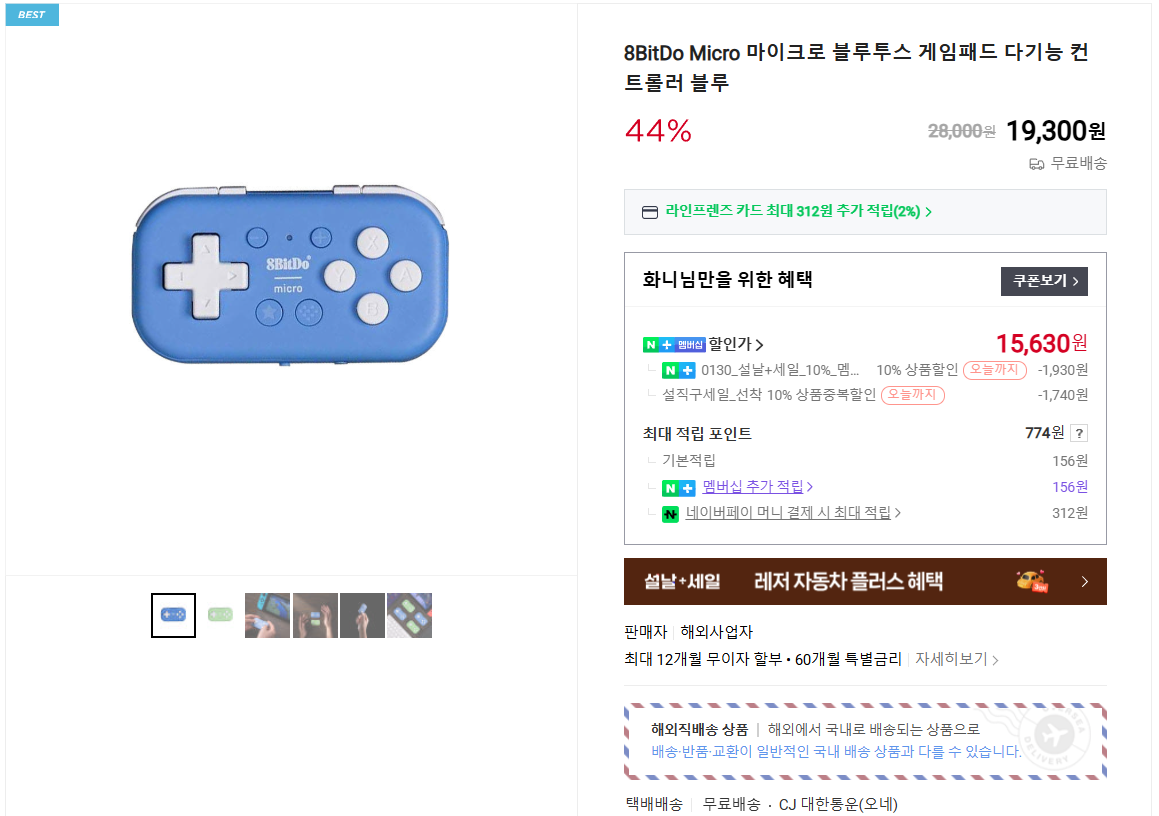Click the N+ icon beside 멤버십 추가 적립

[x=678, y=488]
